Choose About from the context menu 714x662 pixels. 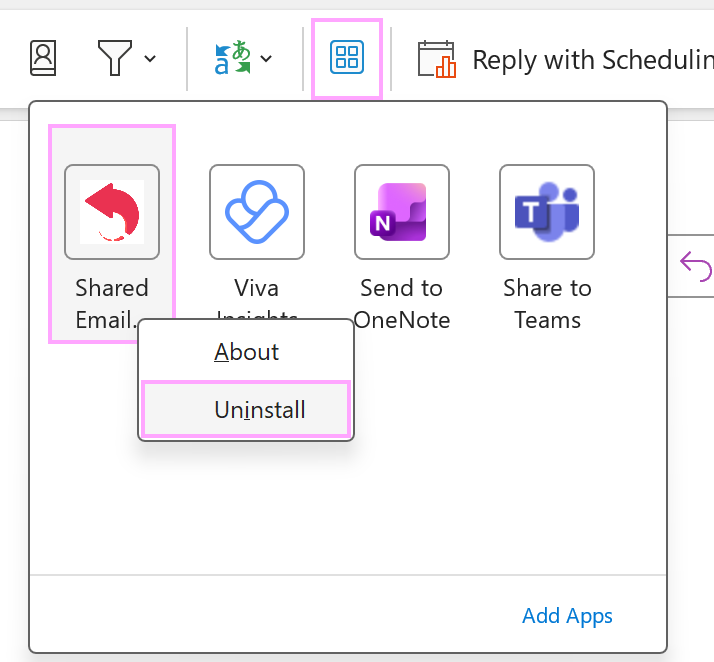point(246,352)
